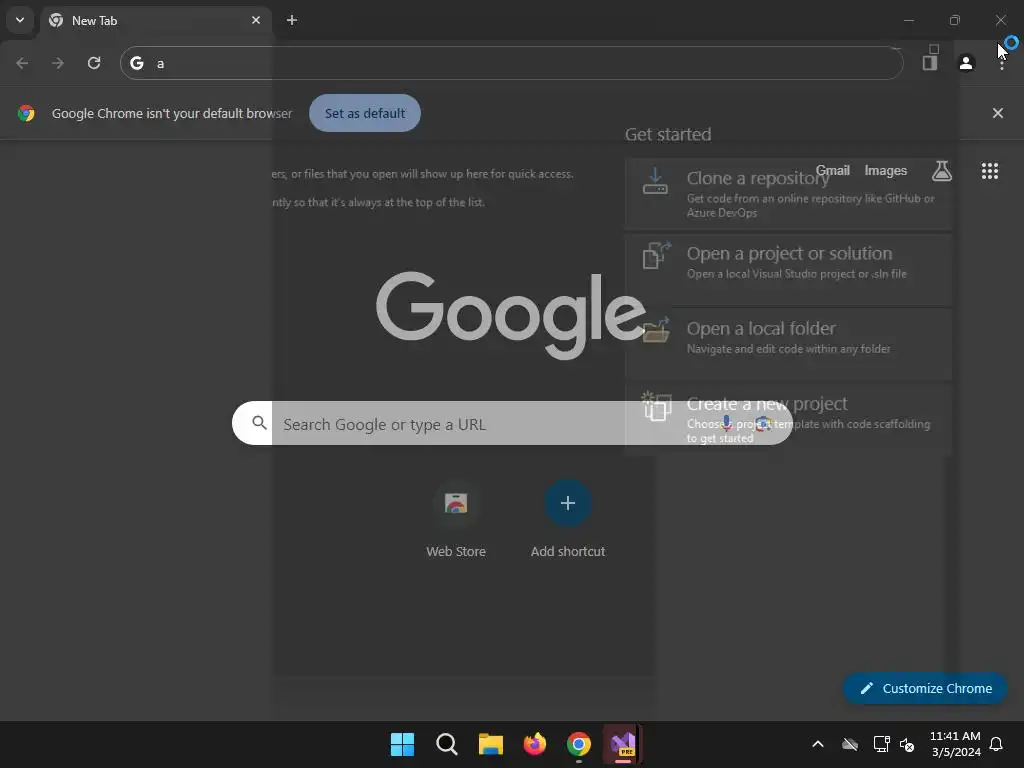This screenshot has height=768, width=1024.
Task: Open the Chrome side panel icon
Action: pyautogui.click(x=930, y=63)
